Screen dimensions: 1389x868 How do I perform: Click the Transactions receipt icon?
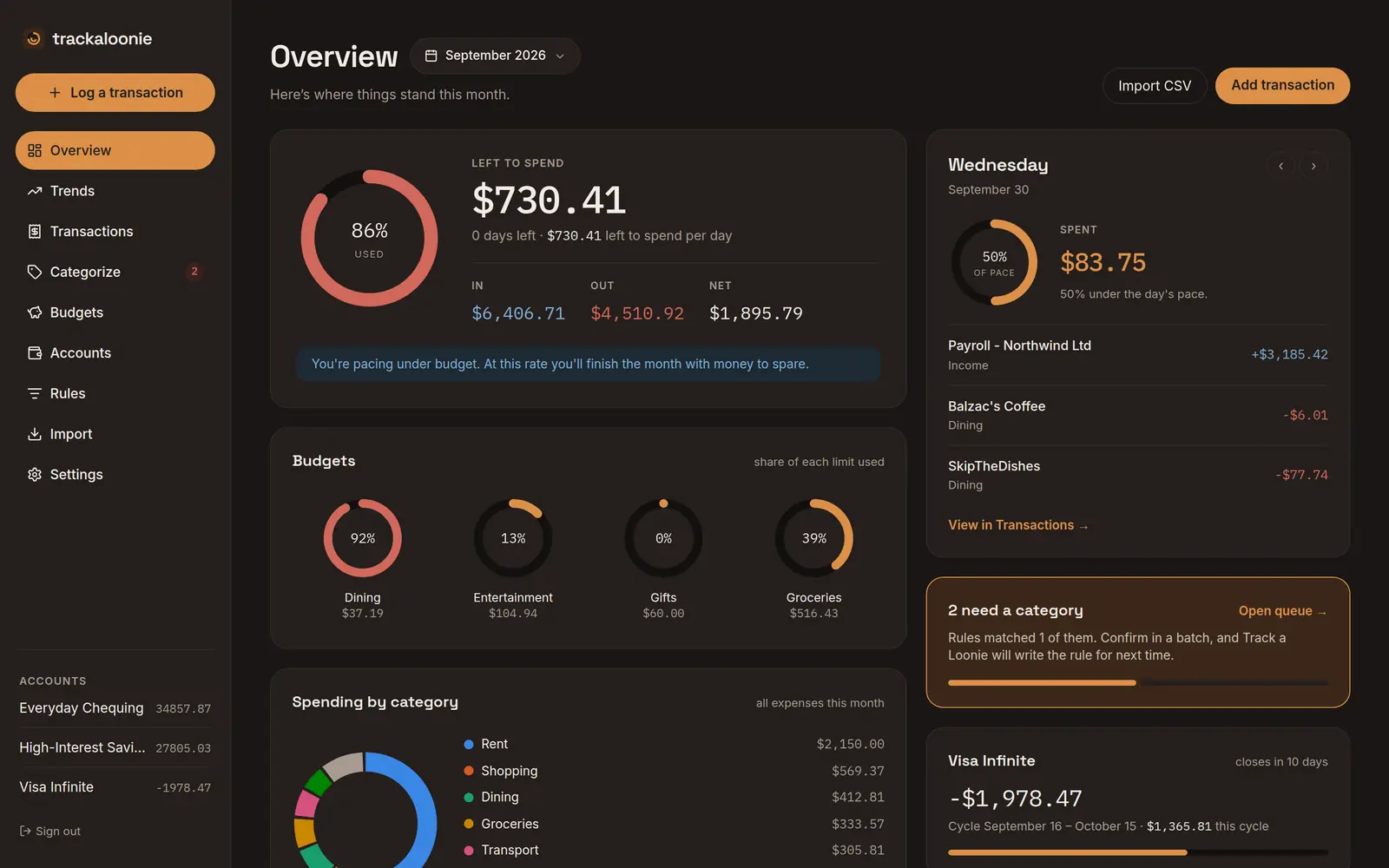(35, 232)
